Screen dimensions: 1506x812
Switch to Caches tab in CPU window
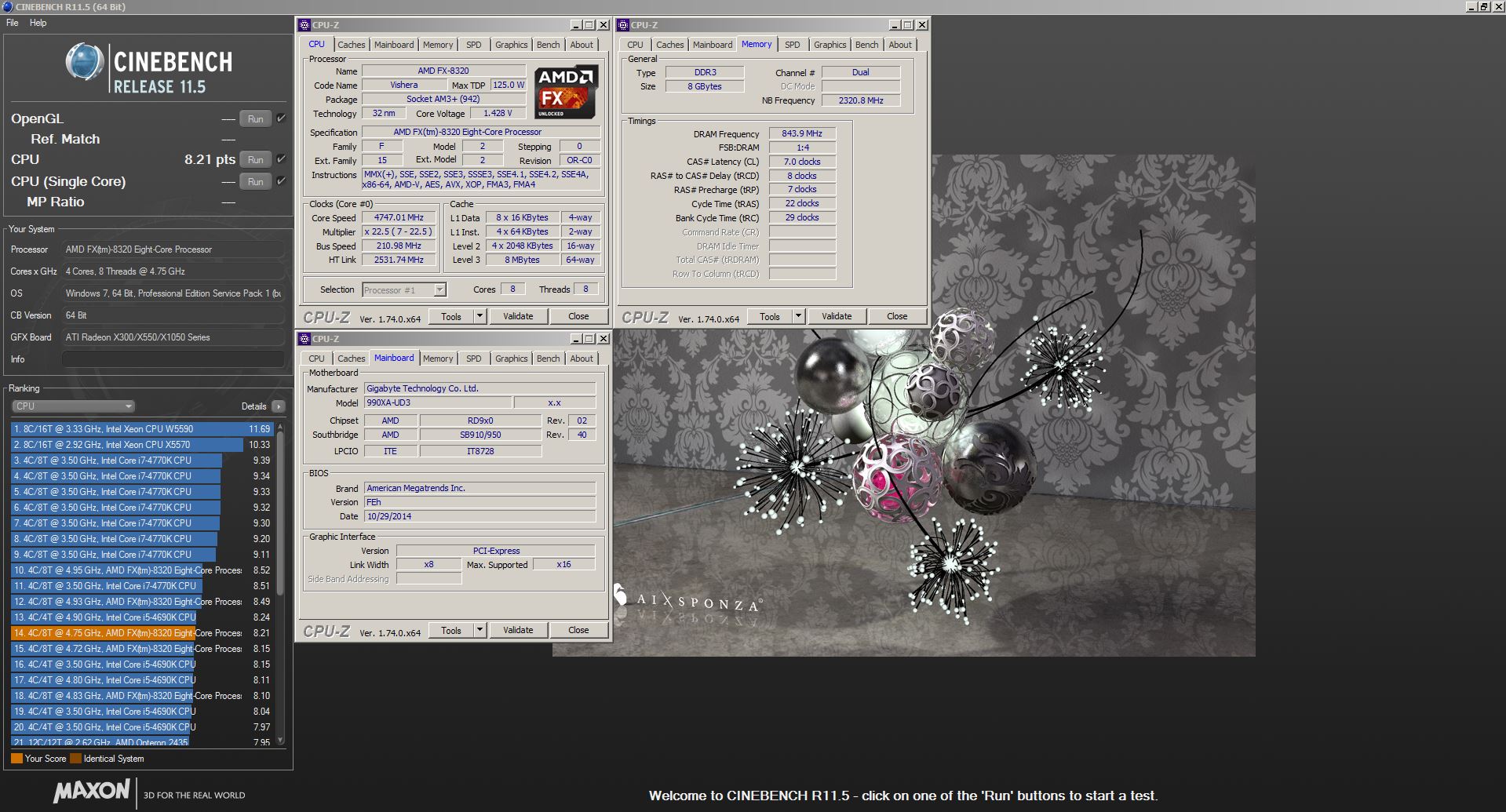[352, 45]
